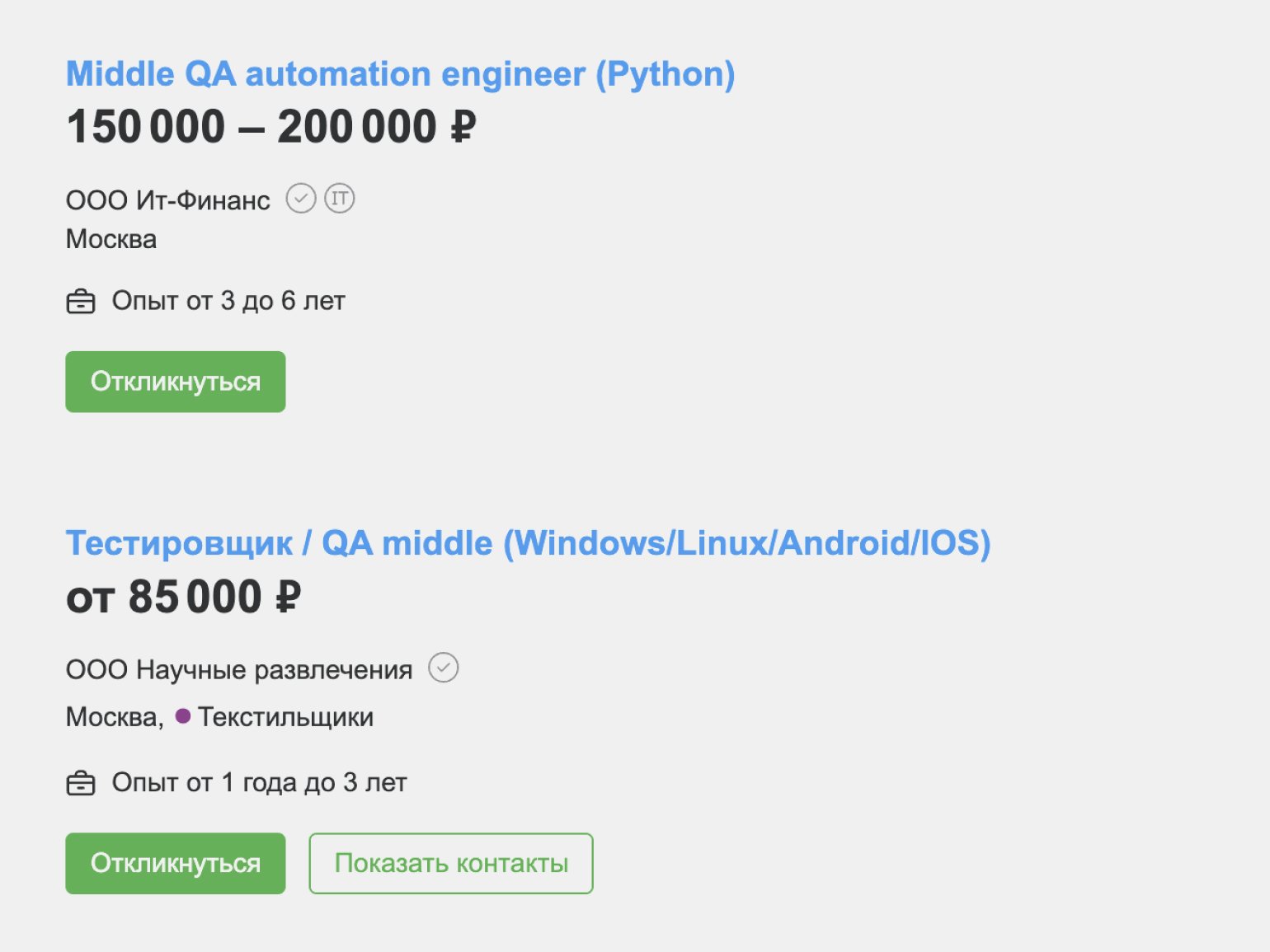The width and height of the screenshot is (1270, 952).
Task: Open Middle QA automation engineer (Python) vacancy
Action: pyautogui.click(x=400, y=74)
